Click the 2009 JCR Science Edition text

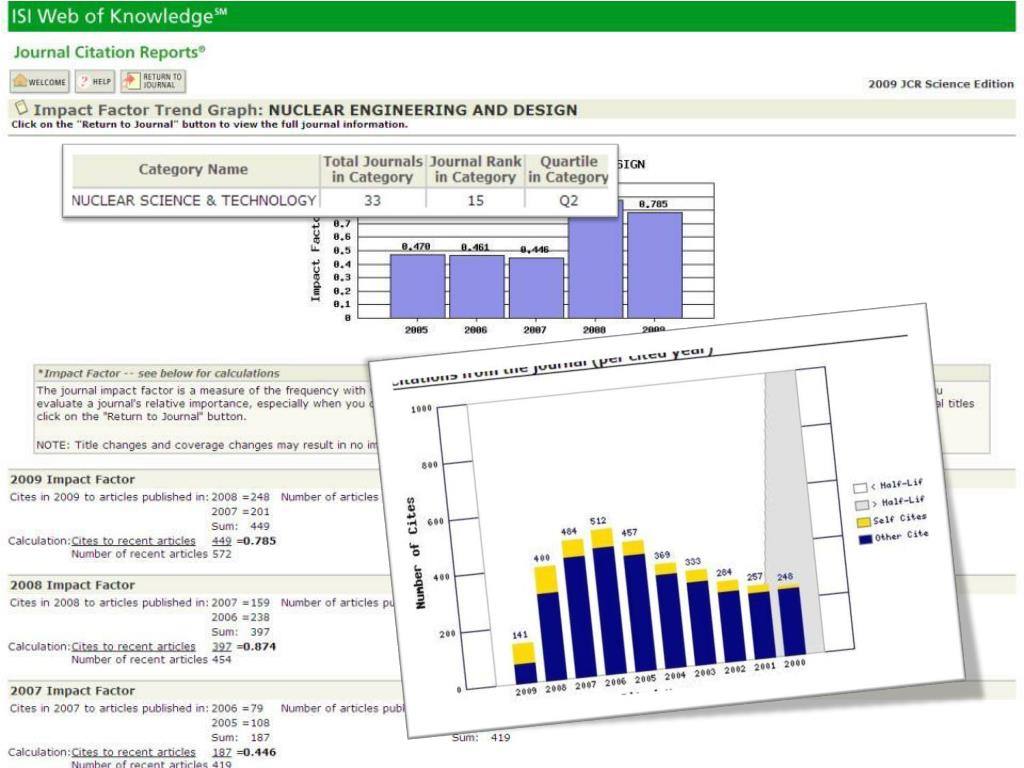pyautogui.click(x=940, y=84)
